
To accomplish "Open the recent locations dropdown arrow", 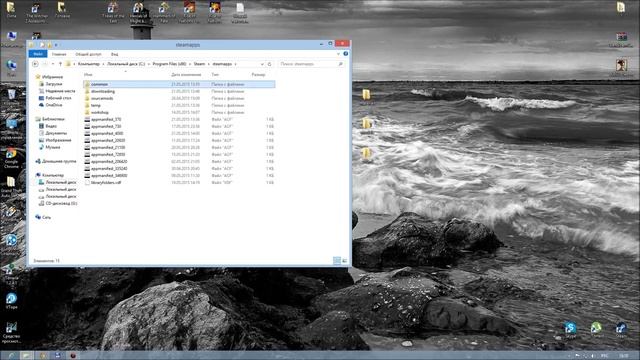I will click(53, 64).
